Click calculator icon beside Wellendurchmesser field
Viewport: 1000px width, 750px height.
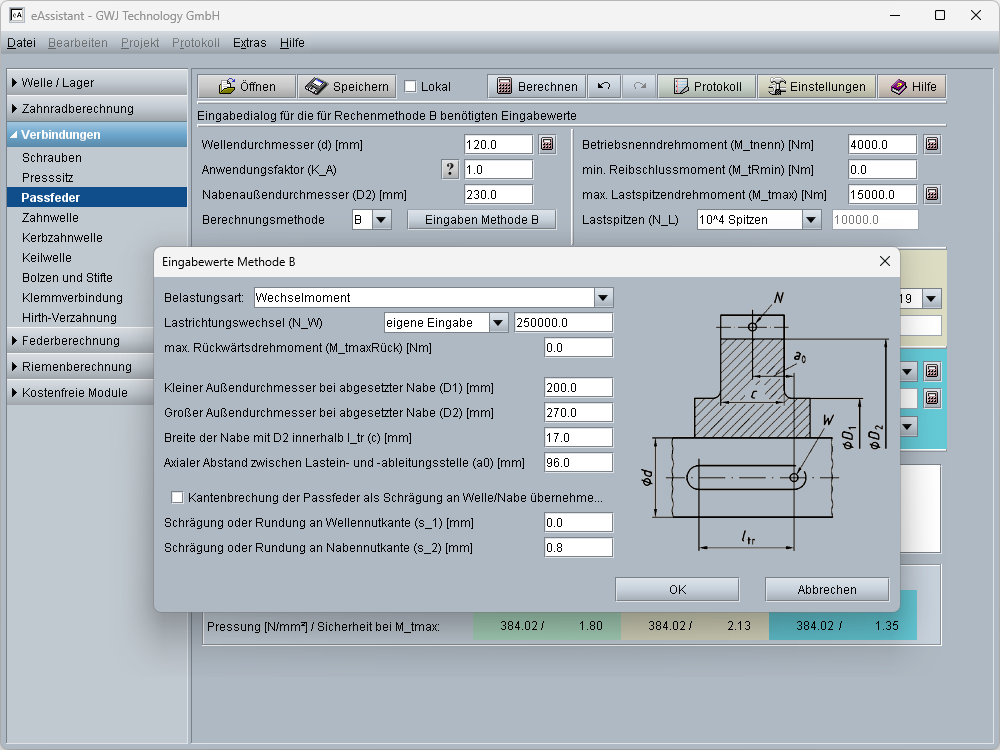point(547,145)
